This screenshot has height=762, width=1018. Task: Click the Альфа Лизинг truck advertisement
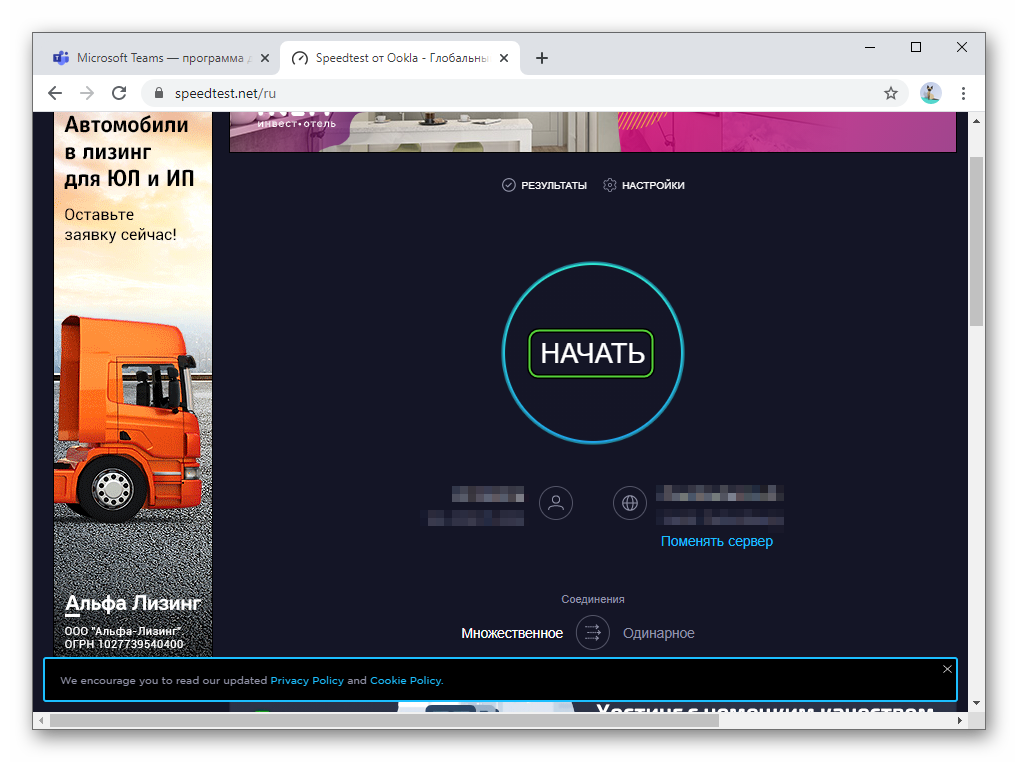point(133,384)
